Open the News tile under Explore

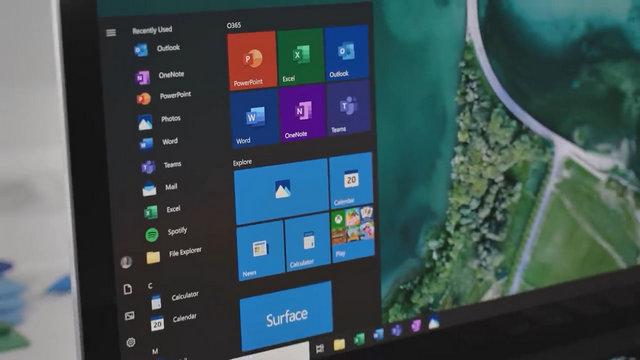[260, 251]
